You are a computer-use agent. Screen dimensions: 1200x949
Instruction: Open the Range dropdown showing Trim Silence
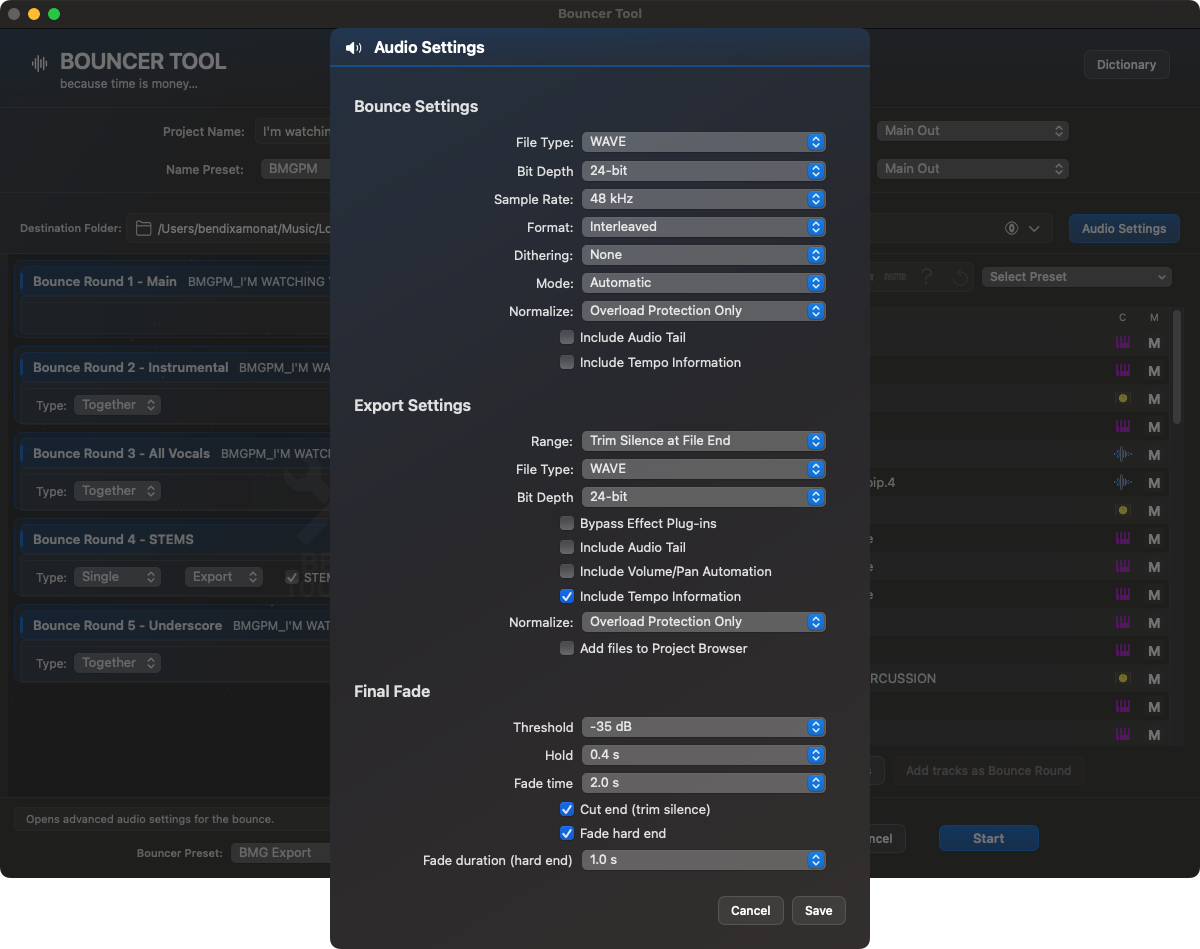coord(704,441)
